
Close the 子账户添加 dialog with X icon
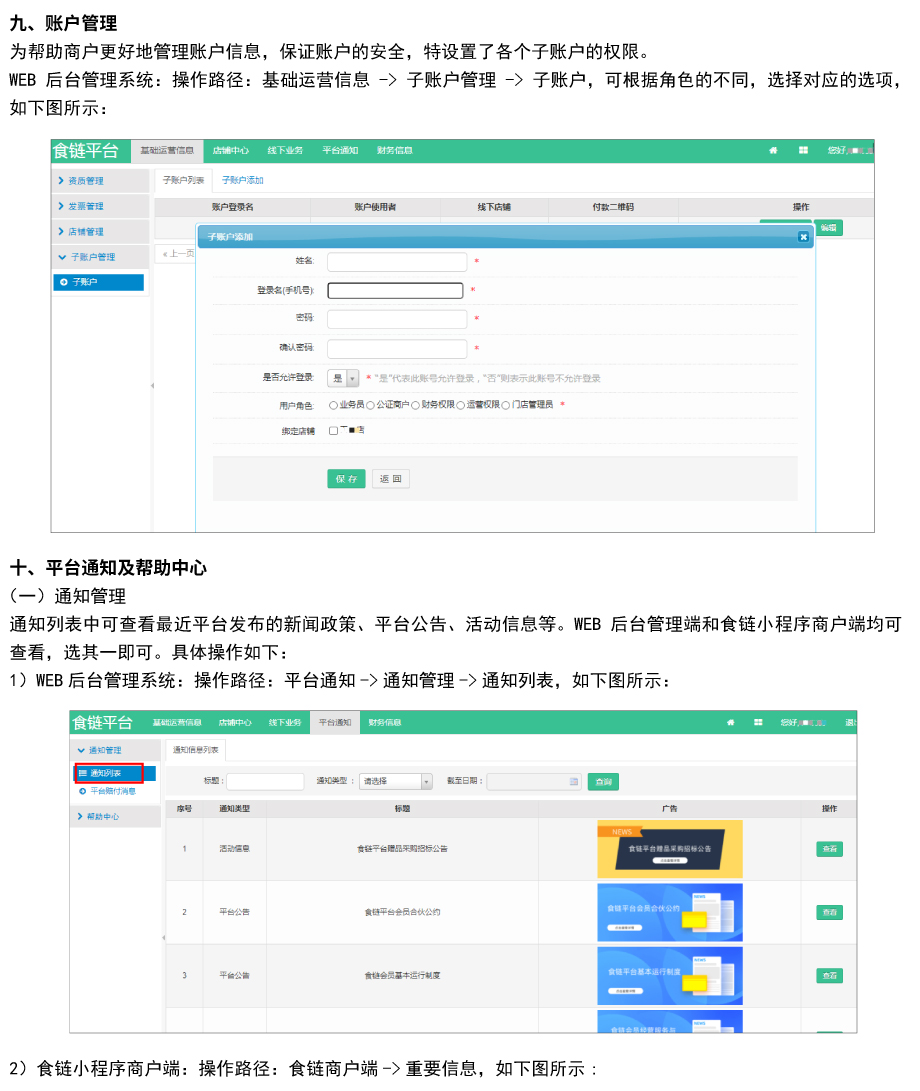(x=803, y=237)
